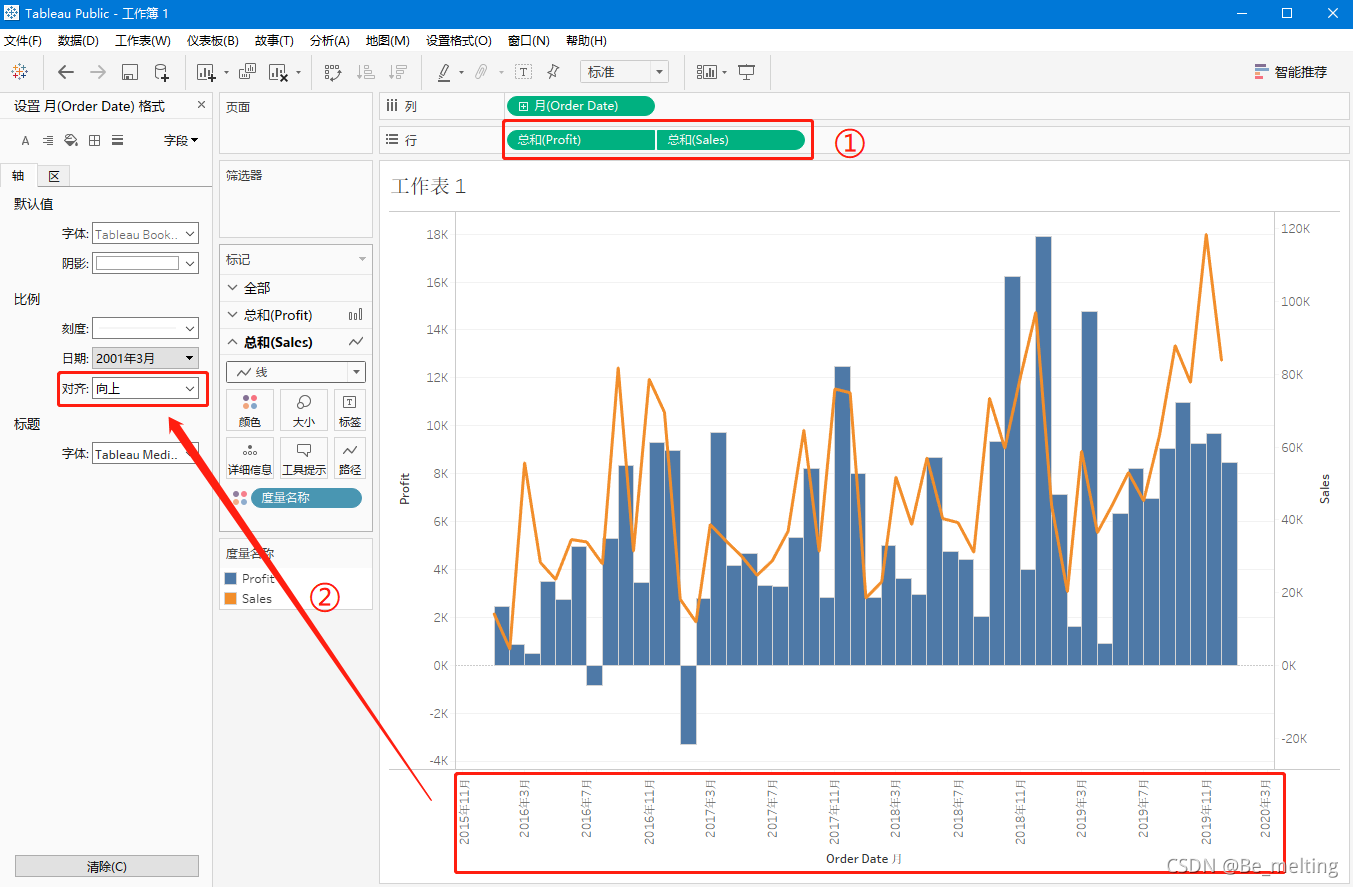
Task: Save the workbook with disk icon
Action: click(129, 72)
